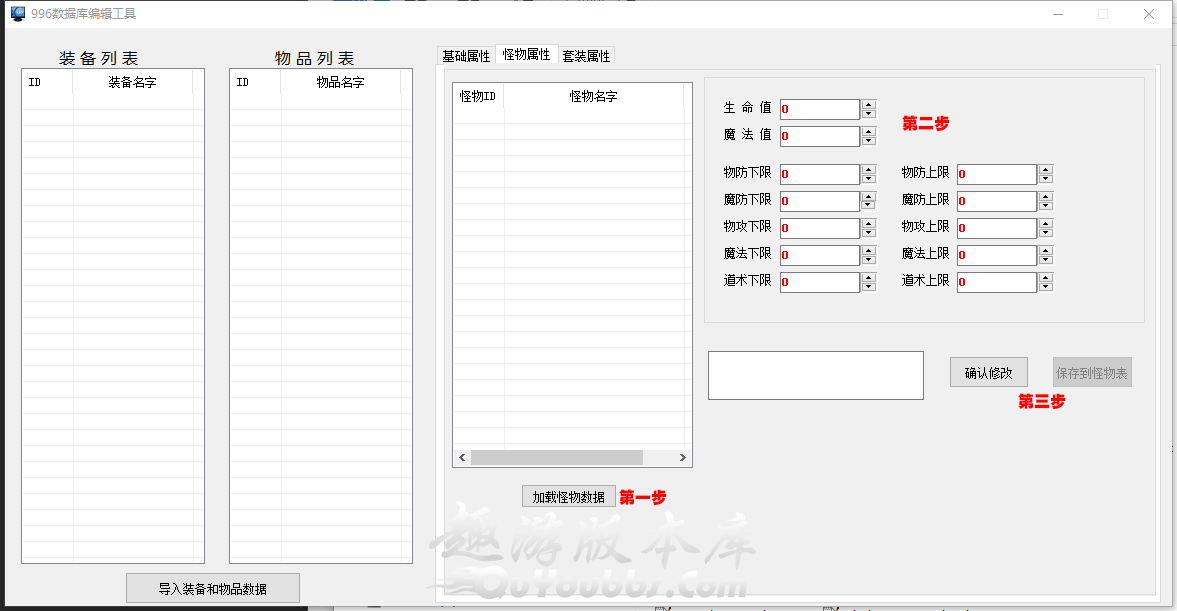Click the 物品名字 column header
This screenshot has height=611, width=1177.
(340, 82)
